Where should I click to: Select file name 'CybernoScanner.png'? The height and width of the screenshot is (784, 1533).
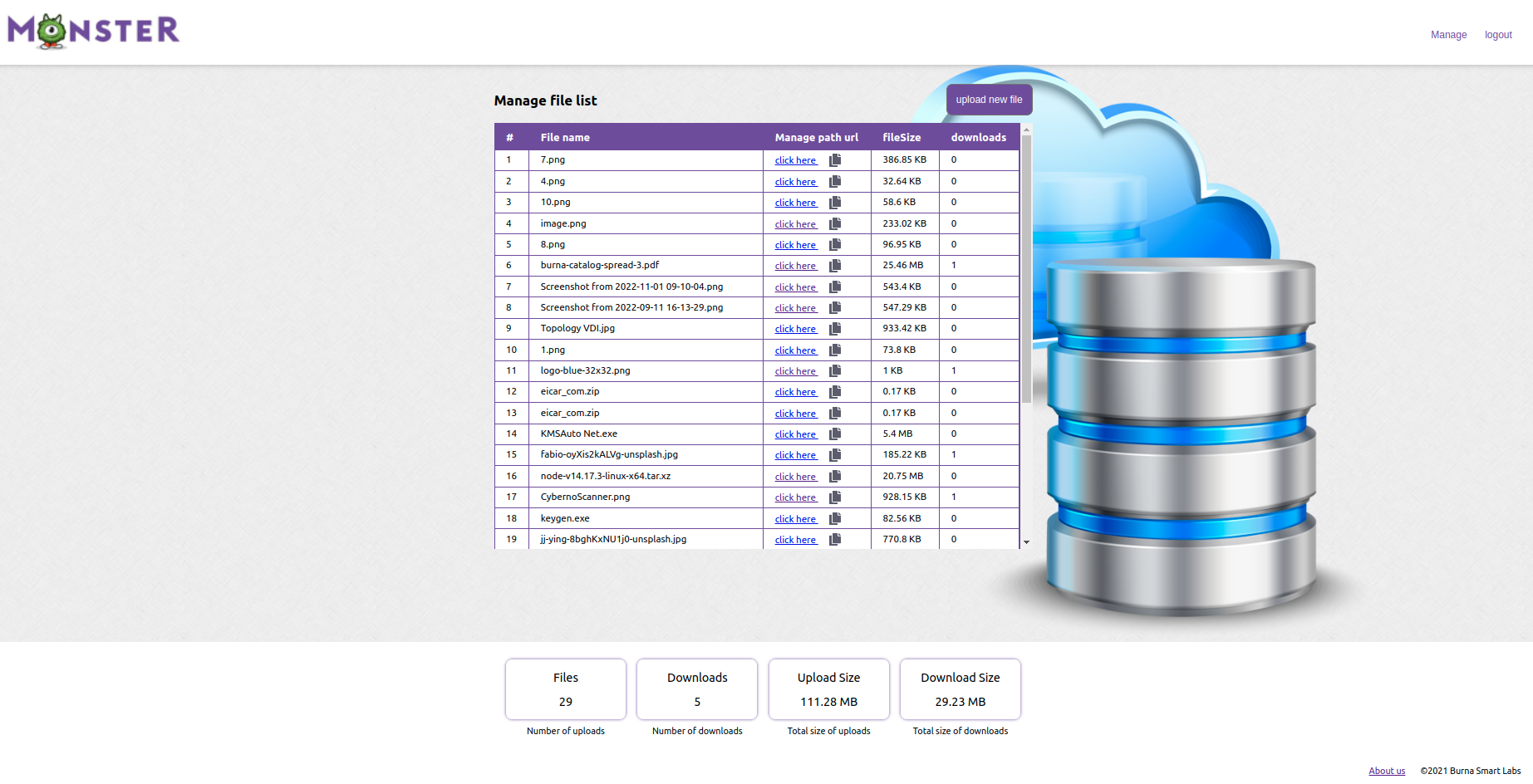pos(586,497)
